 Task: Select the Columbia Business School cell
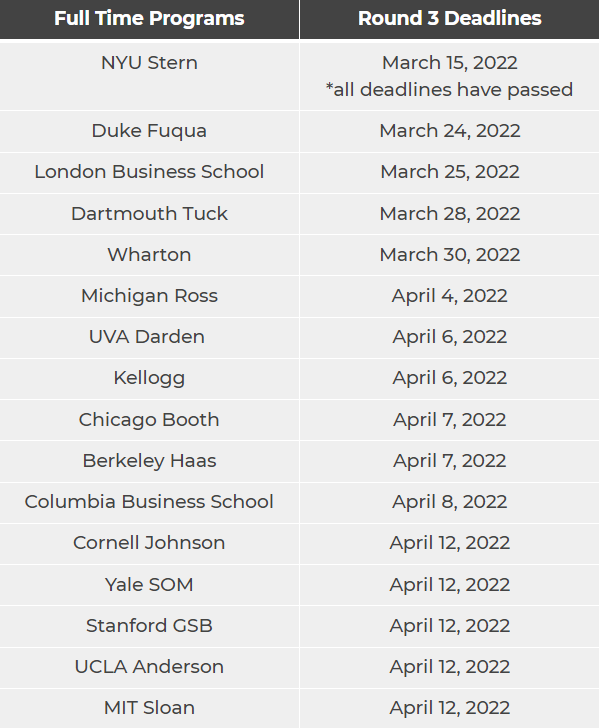click(x=149, y=502)
